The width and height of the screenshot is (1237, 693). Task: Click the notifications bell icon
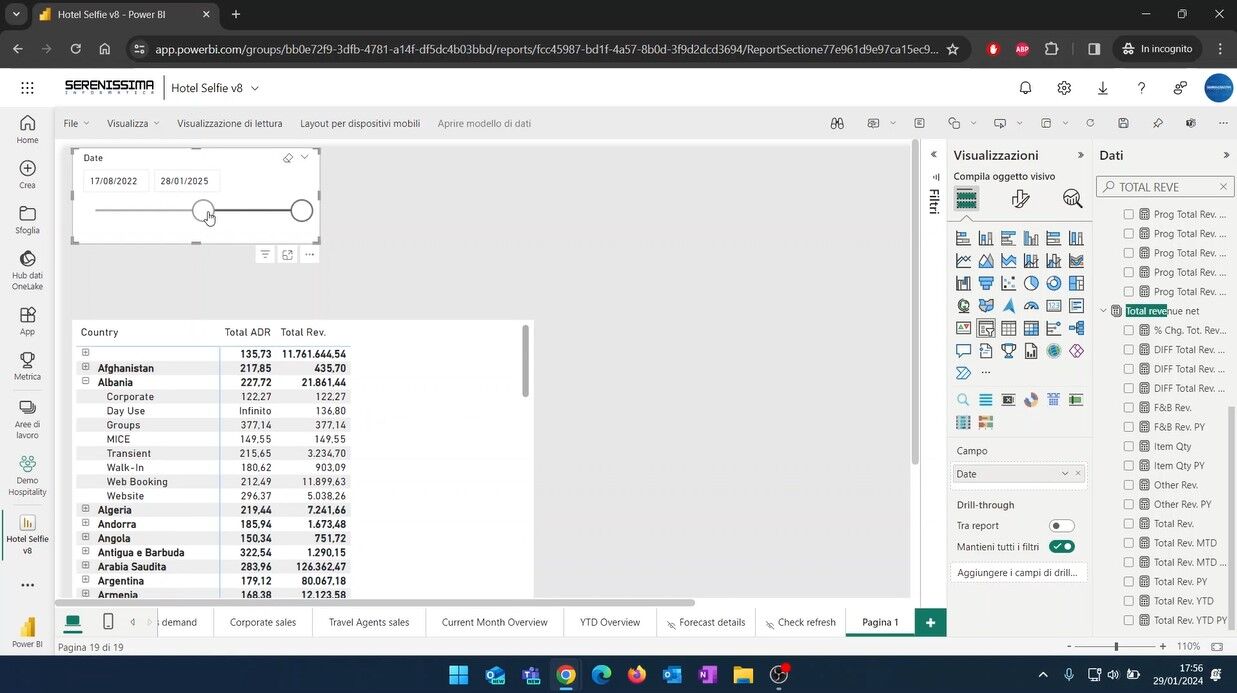(1025, 88)
